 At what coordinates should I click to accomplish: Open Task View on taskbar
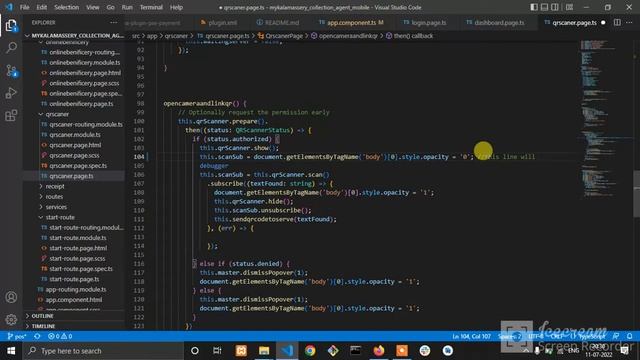[x=217, y=351]
